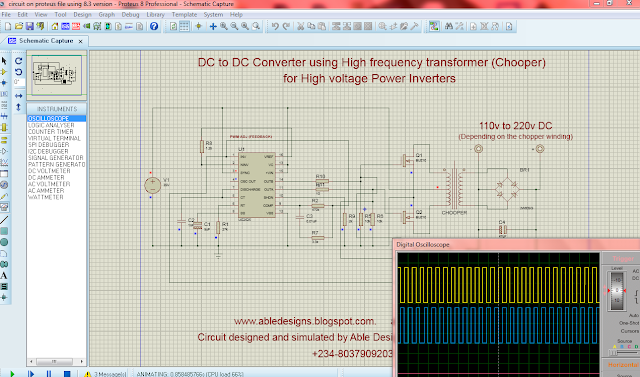This screenshot has width=640, height=377.
Task: Redo the last action
Action: pyautogui.click(x=286, y=27)
